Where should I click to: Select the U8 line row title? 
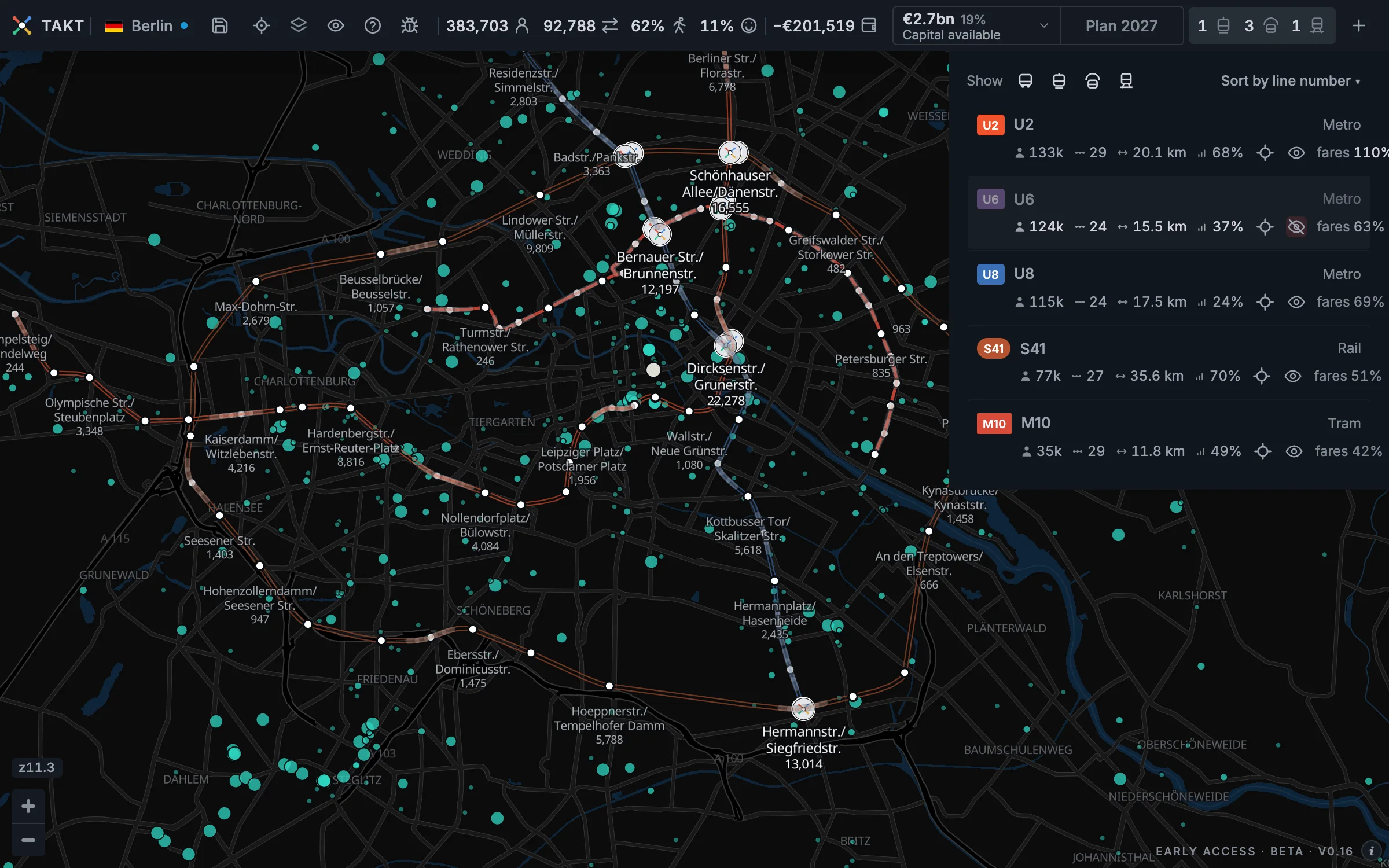click(1024, 274)
